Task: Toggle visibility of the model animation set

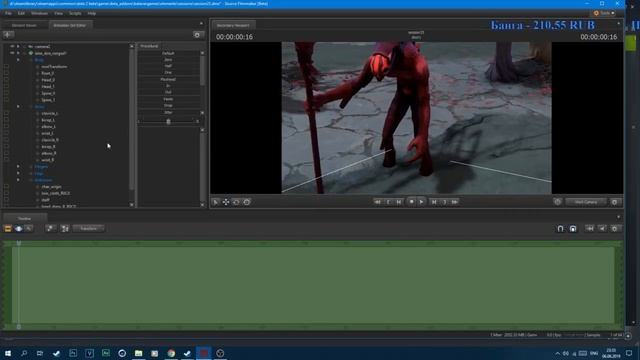Action: (12, 53)
